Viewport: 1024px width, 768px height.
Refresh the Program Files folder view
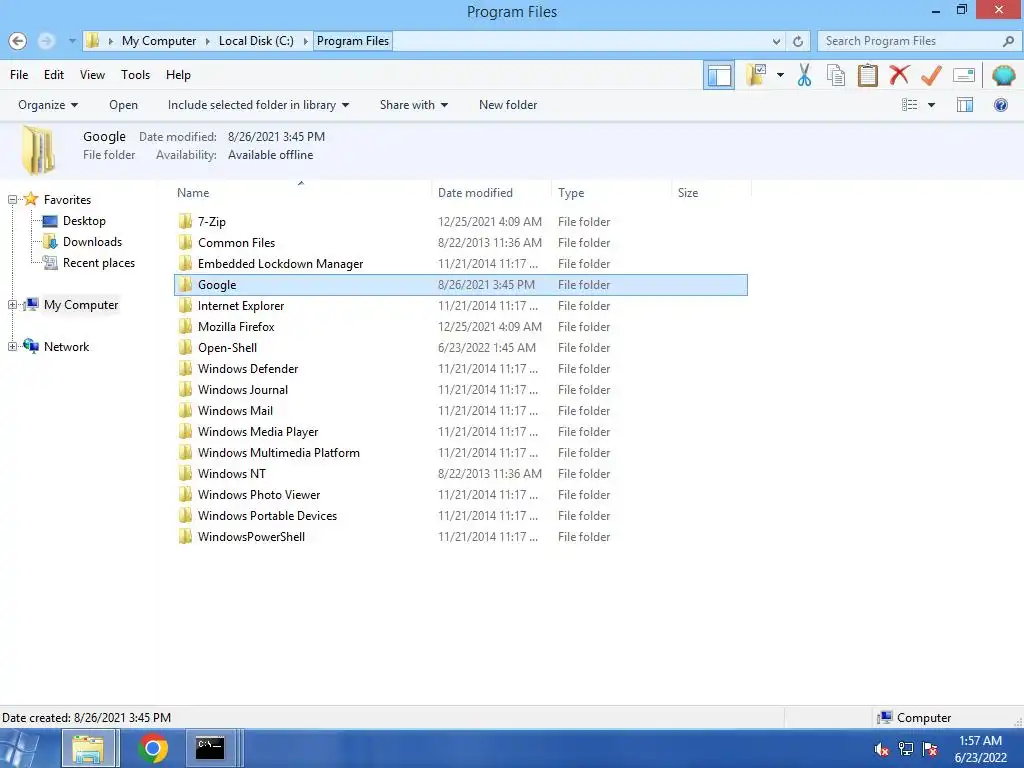(798, 41)
